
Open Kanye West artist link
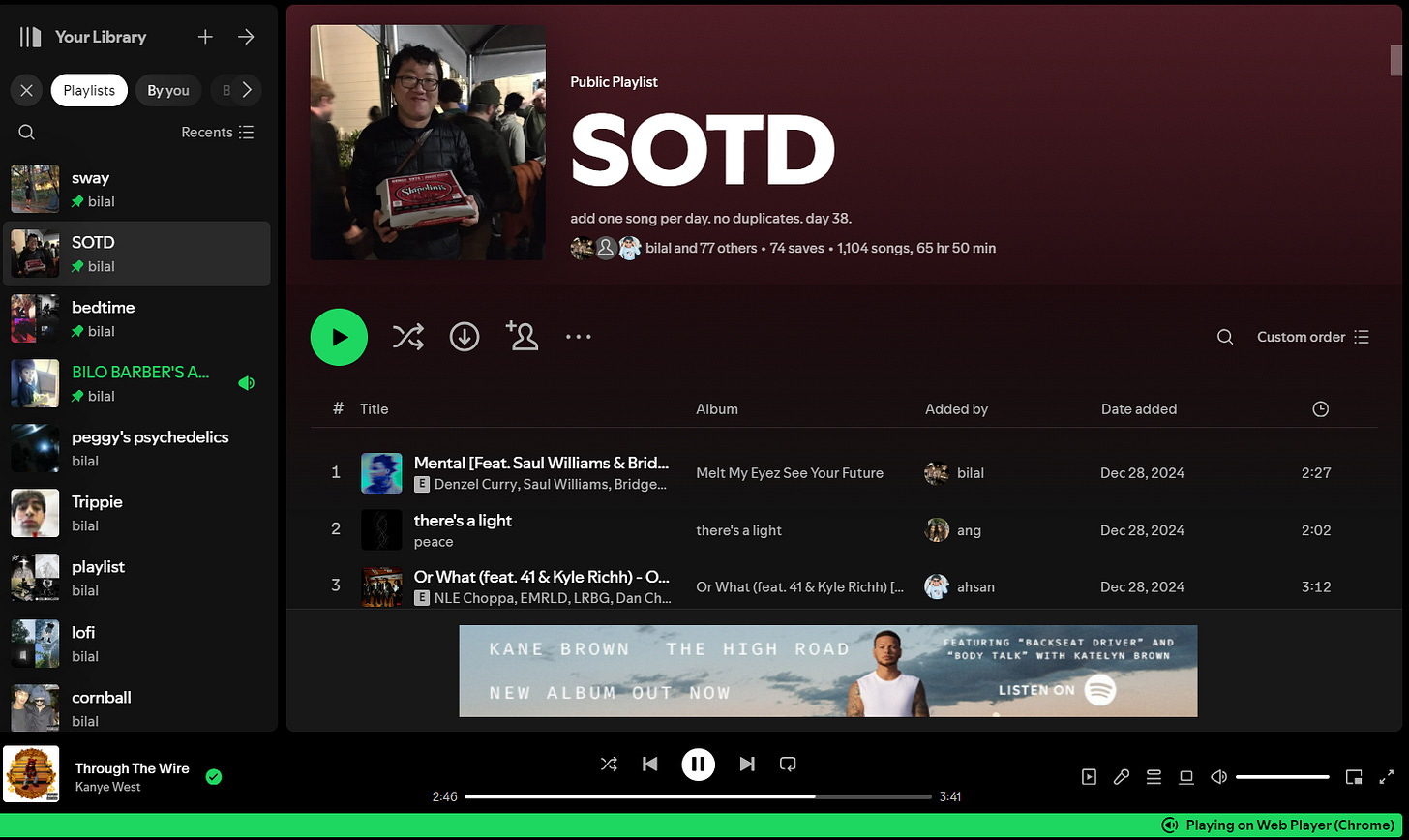108,787
